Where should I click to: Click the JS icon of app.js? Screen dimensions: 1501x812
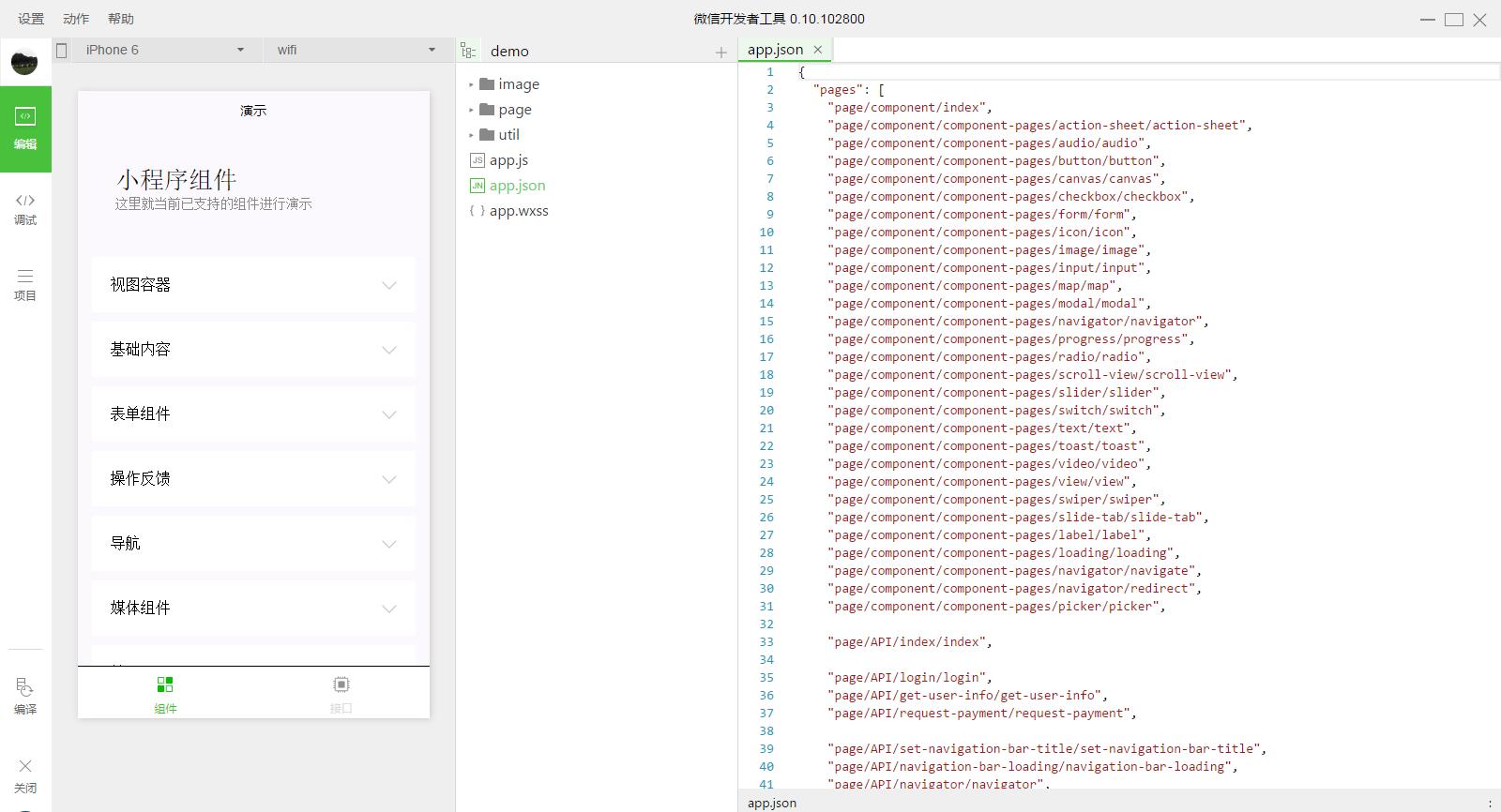click(478, 160)
